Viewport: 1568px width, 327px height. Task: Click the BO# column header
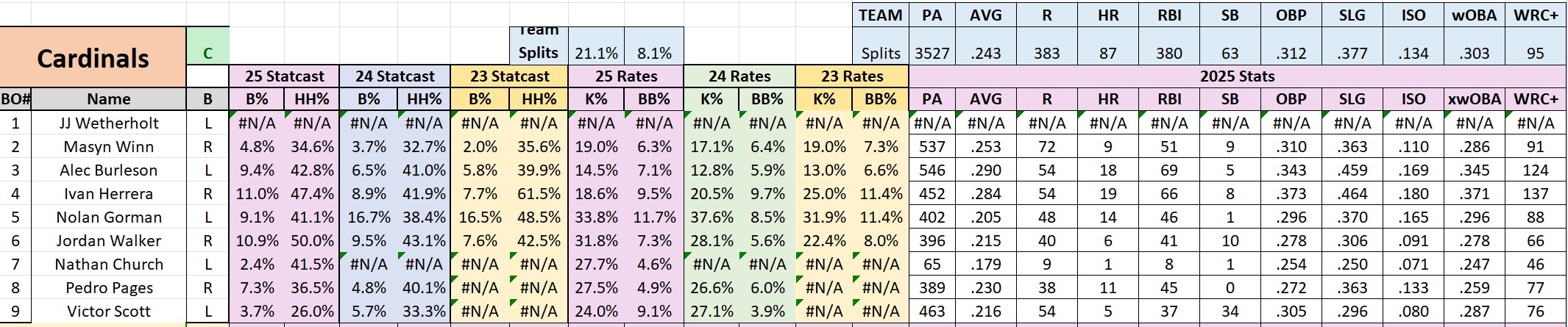[x=15, y=99]
